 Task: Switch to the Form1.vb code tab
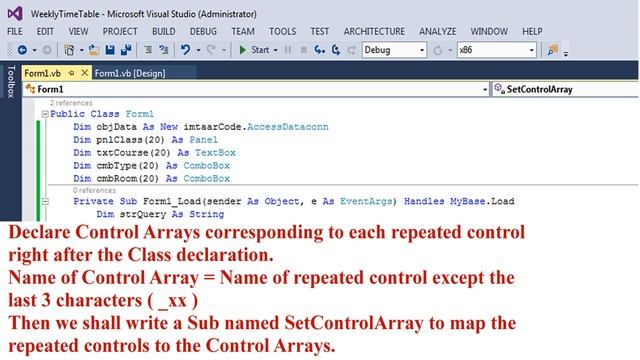[x=42, y=73]
